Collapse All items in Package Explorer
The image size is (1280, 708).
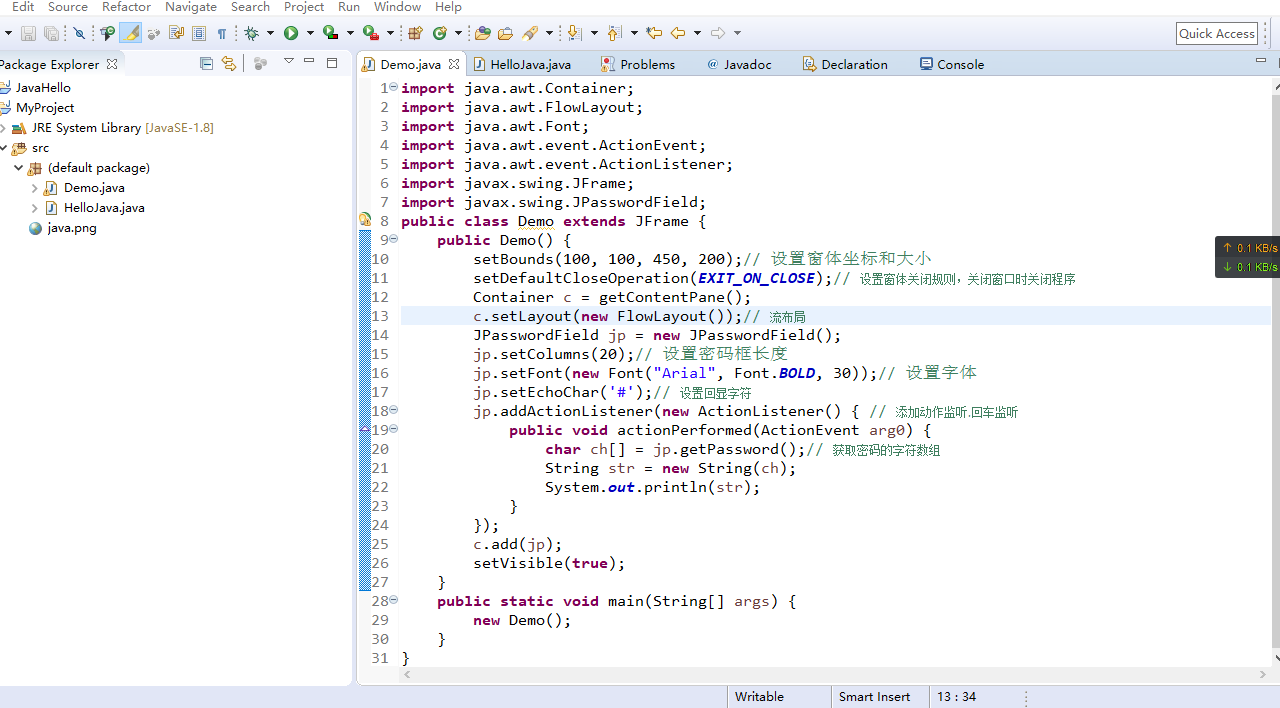(206, 64)
